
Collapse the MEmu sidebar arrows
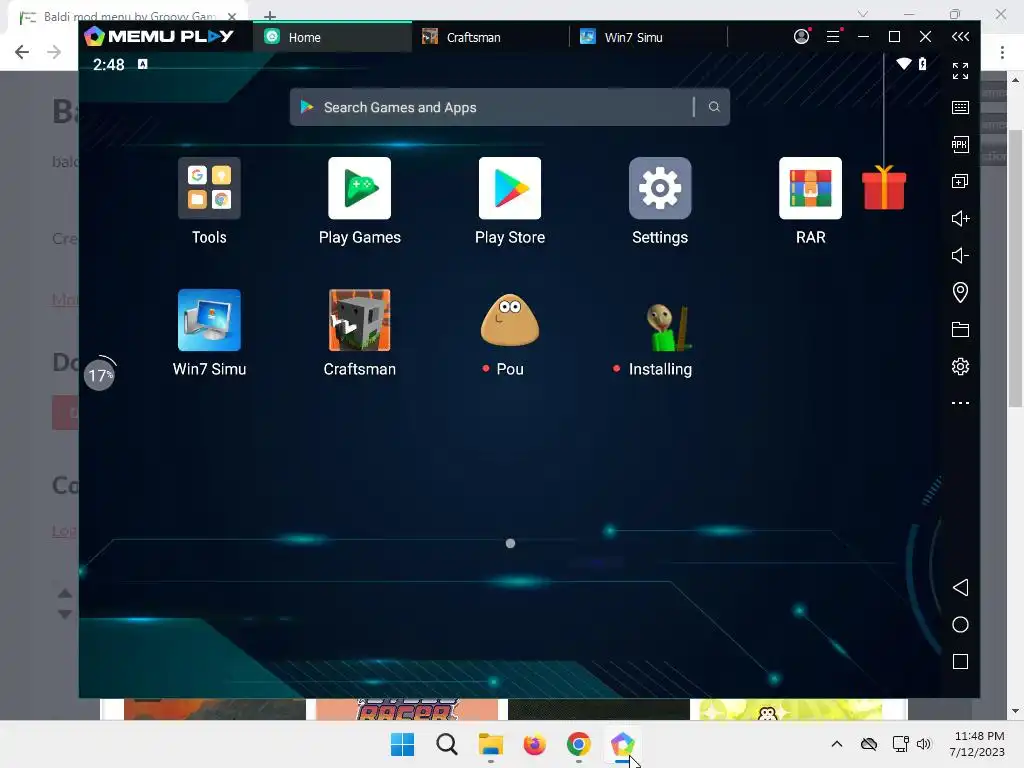tap(960, 37)
